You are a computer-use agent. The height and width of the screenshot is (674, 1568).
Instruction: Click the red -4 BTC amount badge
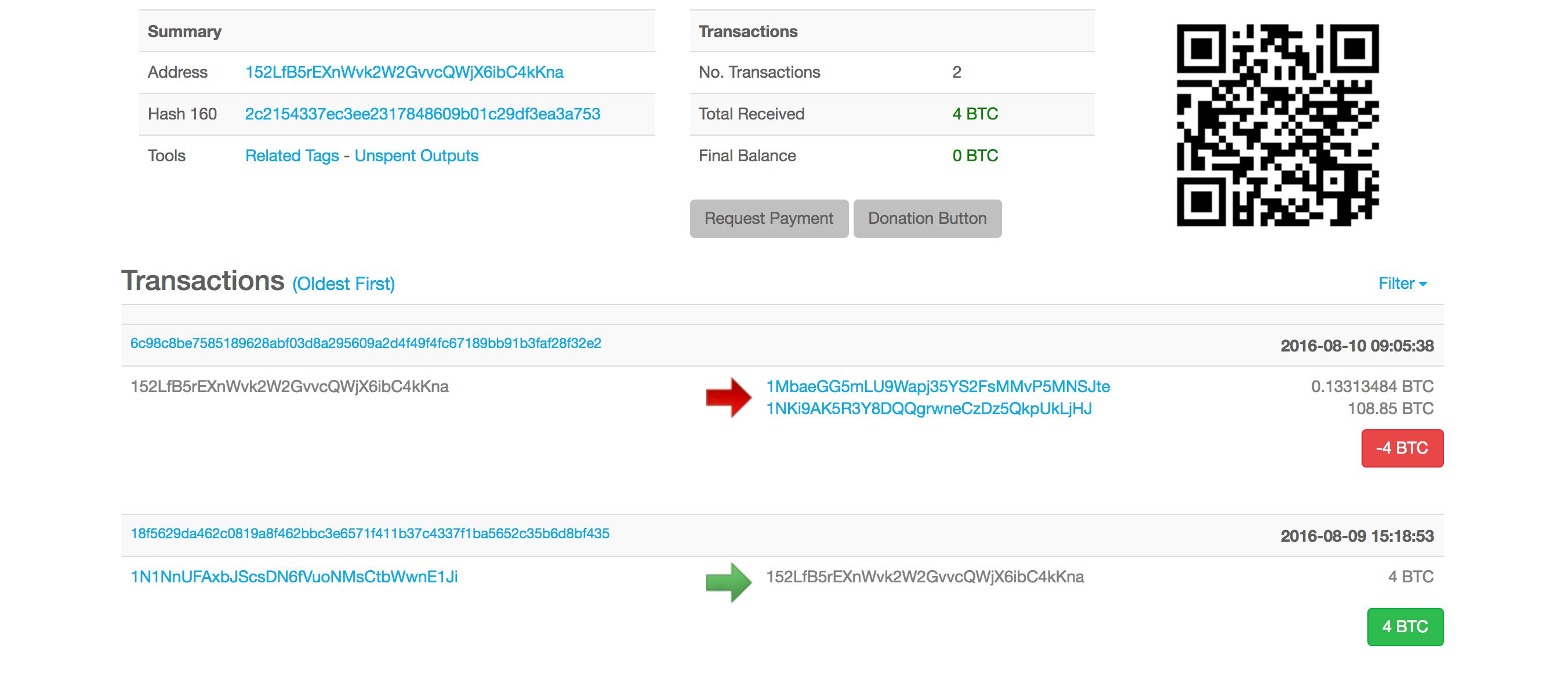click(1402, 449)
